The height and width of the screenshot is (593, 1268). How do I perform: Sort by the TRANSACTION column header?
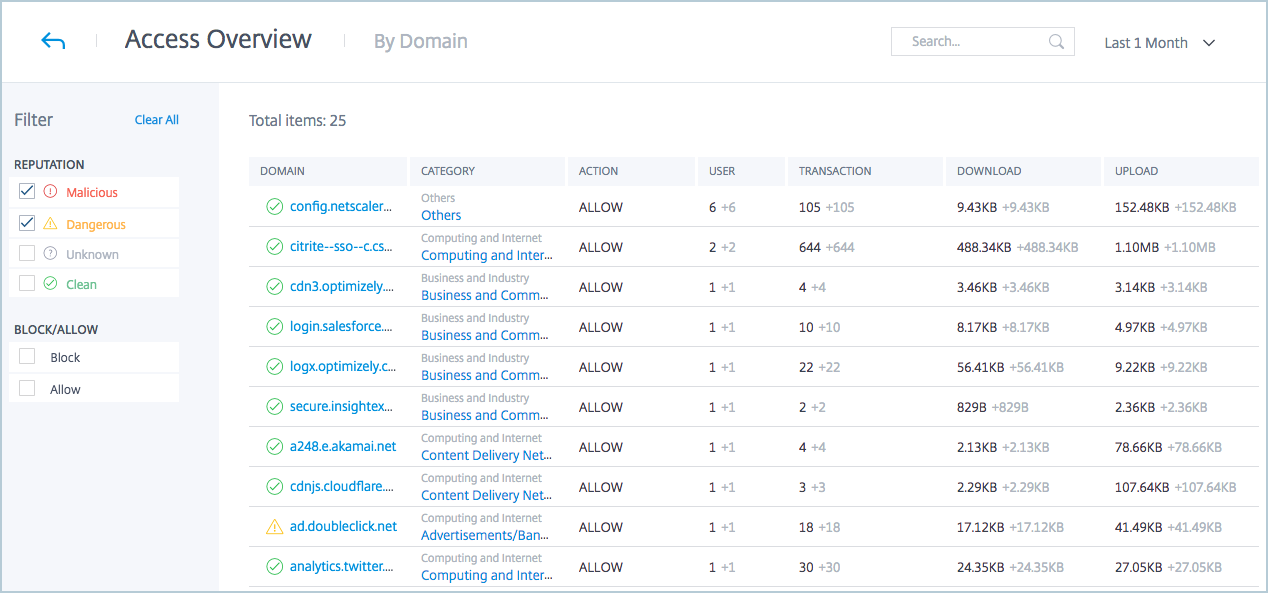click(835, 171)
